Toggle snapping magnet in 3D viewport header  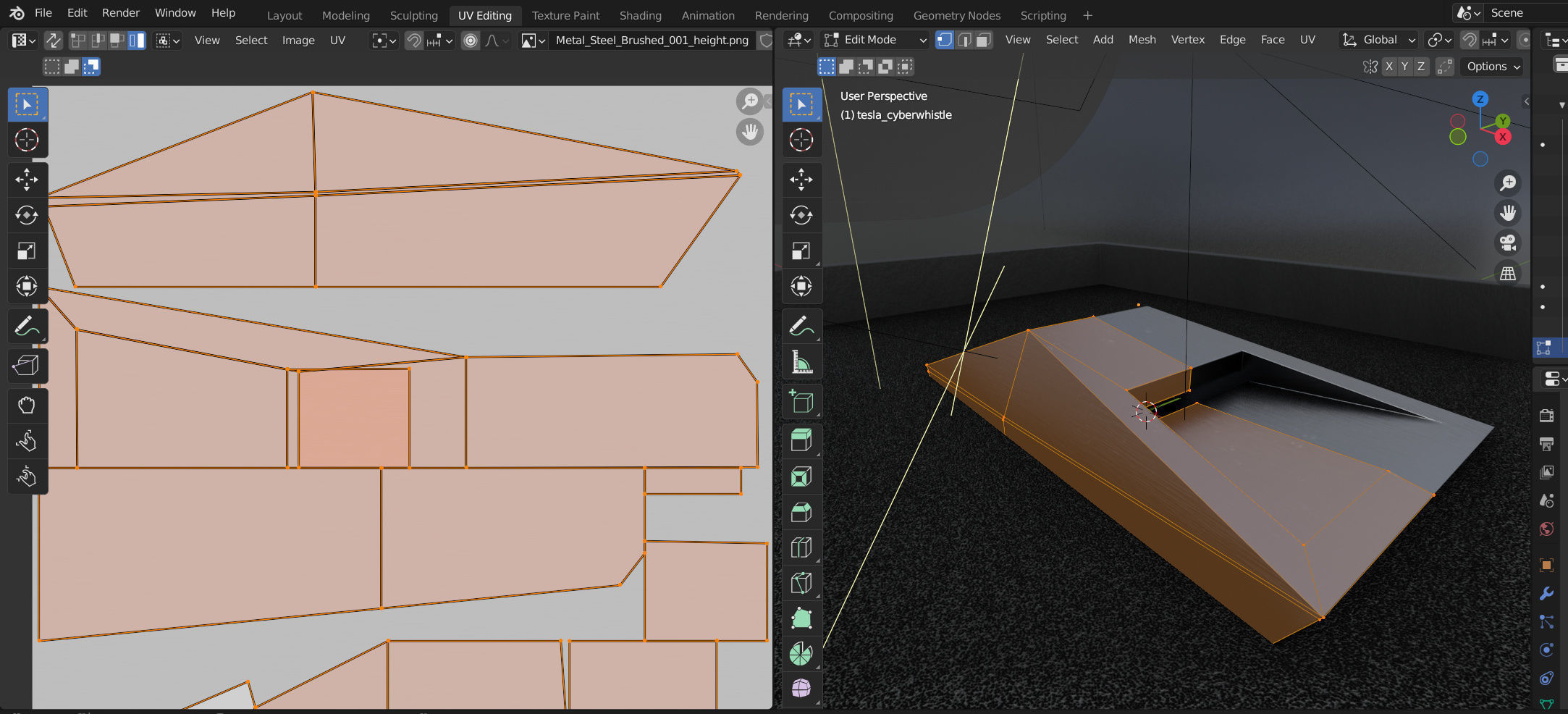coord(1469,40)
